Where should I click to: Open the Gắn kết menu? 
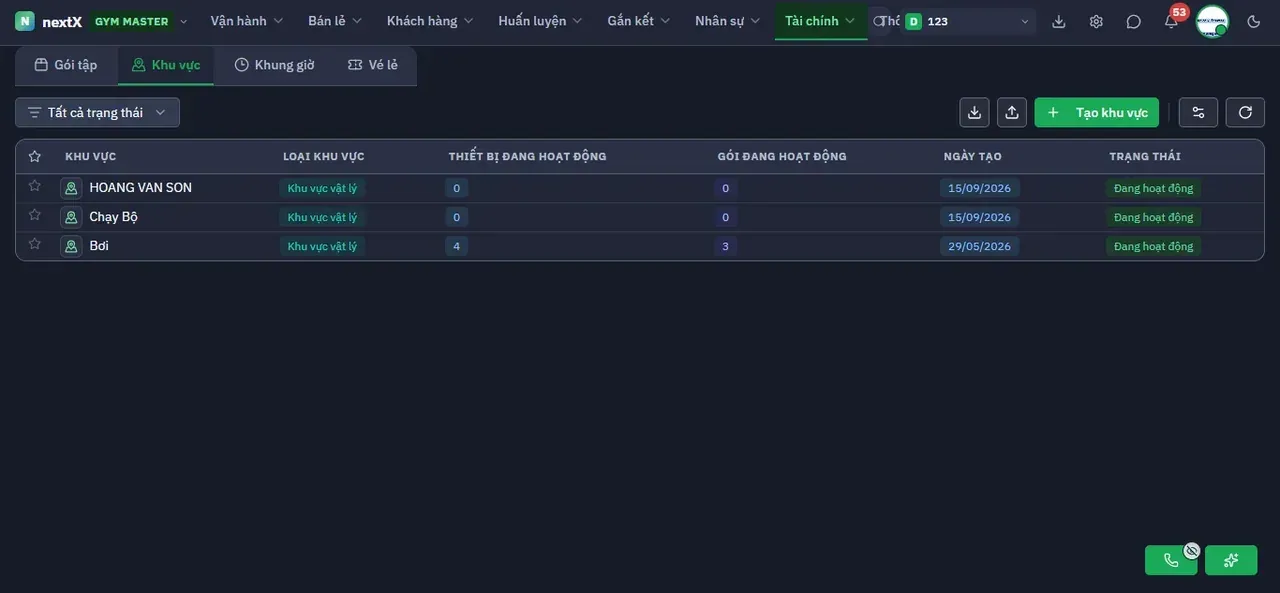click(638, 21)
